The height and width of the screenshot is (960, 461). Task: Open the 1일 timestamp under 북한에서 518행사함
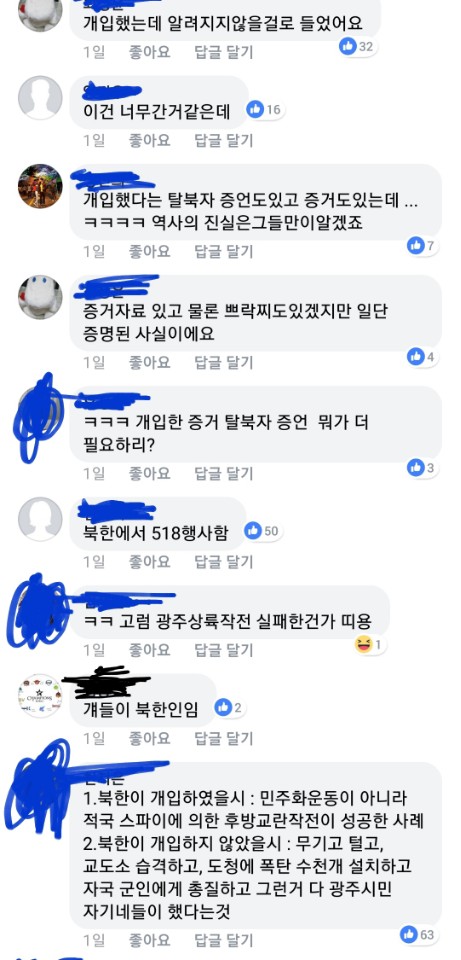[x=94, y=561]
